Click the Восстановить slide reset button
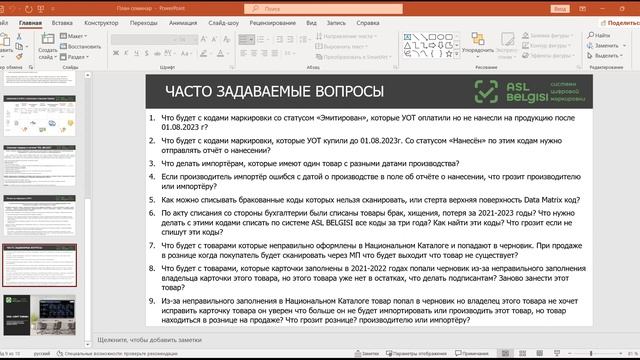Viewport: 640px width, 360px height. 80,47
